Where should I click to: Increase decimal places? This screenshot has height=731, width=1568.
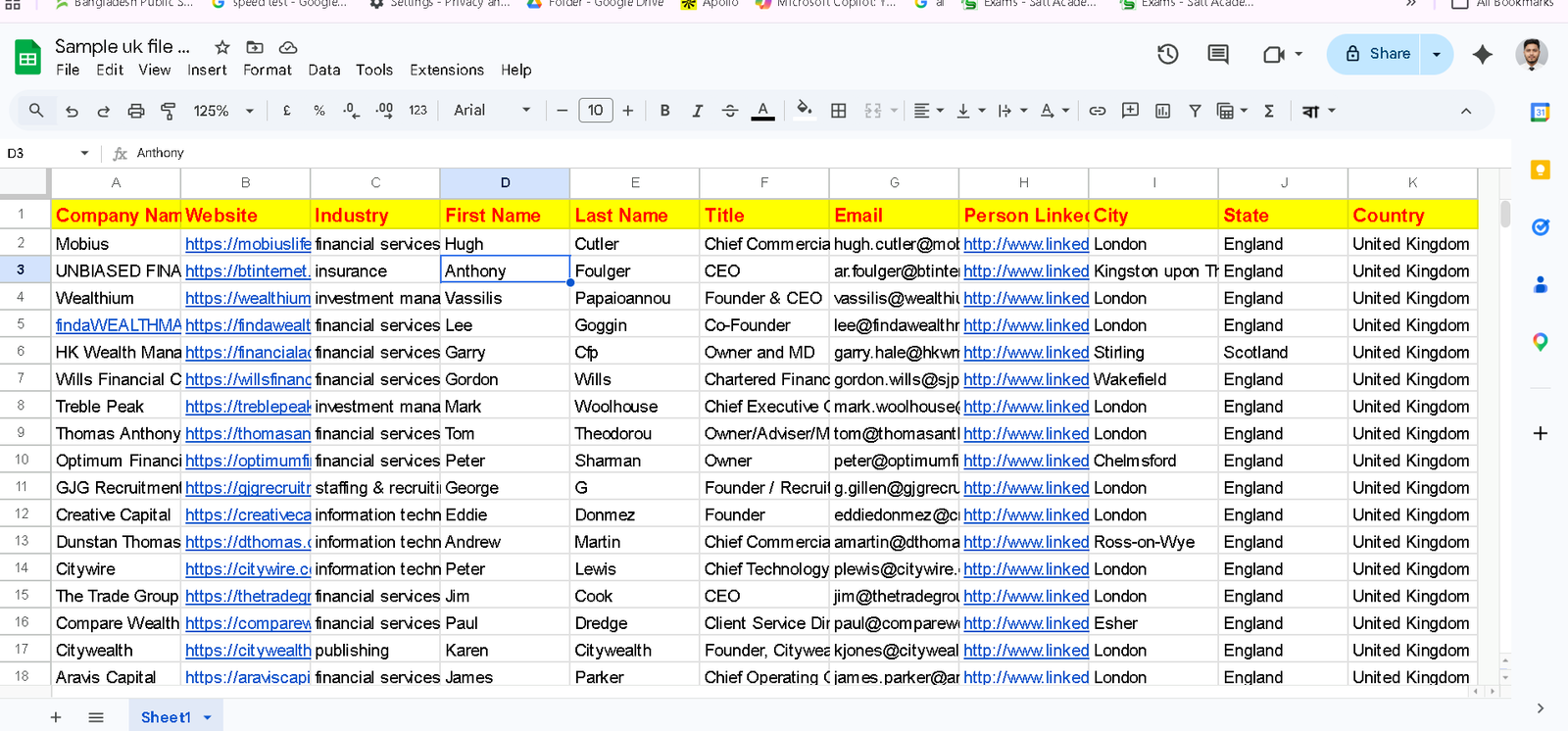(384, 111)
